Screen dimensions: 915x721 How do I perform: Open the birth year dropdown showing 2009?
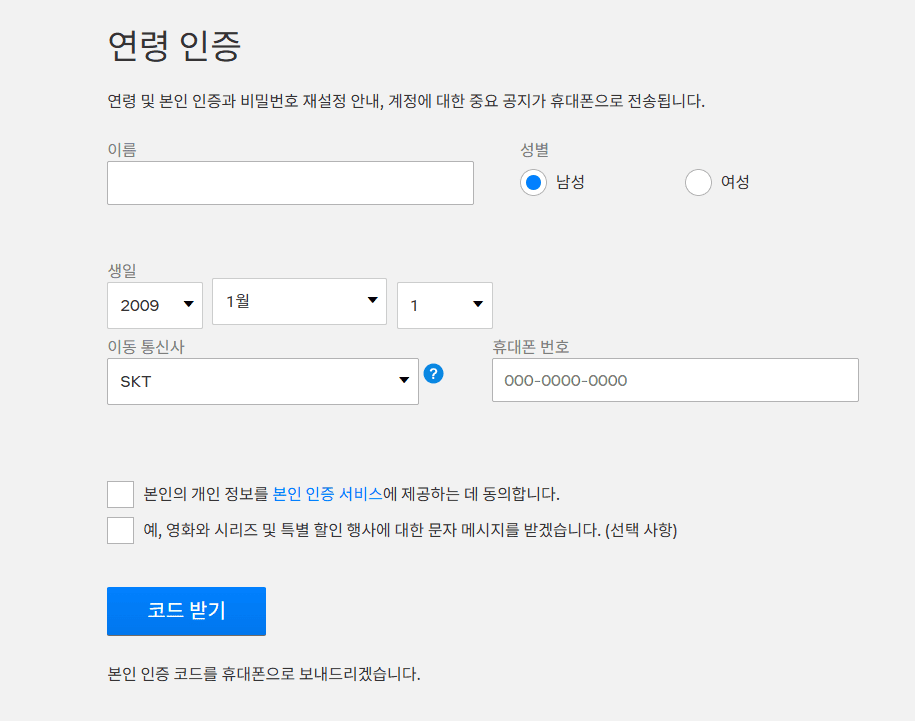click(155, 304)
